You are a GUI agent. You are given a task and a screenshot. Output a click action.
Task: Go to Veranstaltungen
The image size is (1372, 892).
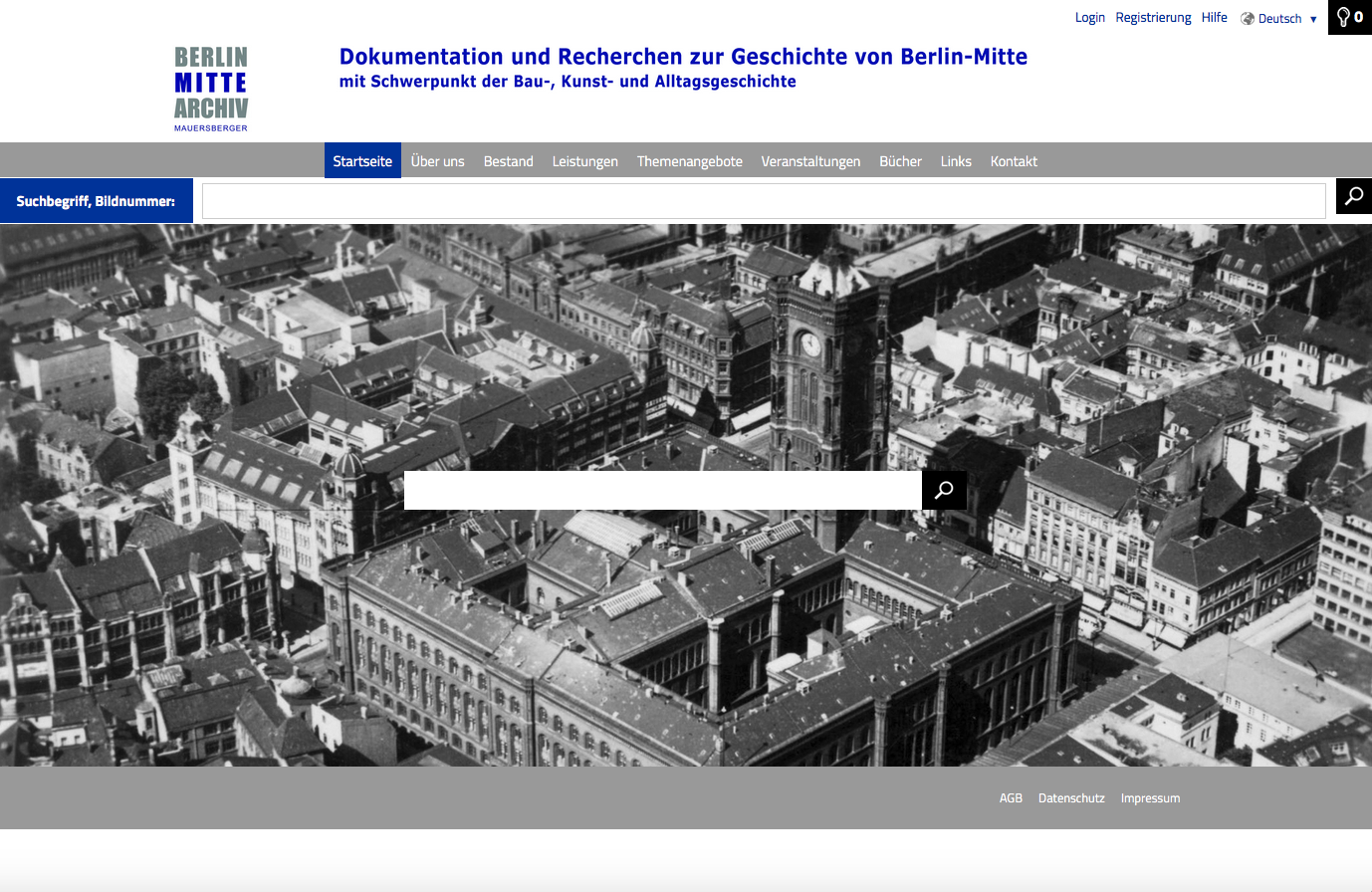pos(810,160)
